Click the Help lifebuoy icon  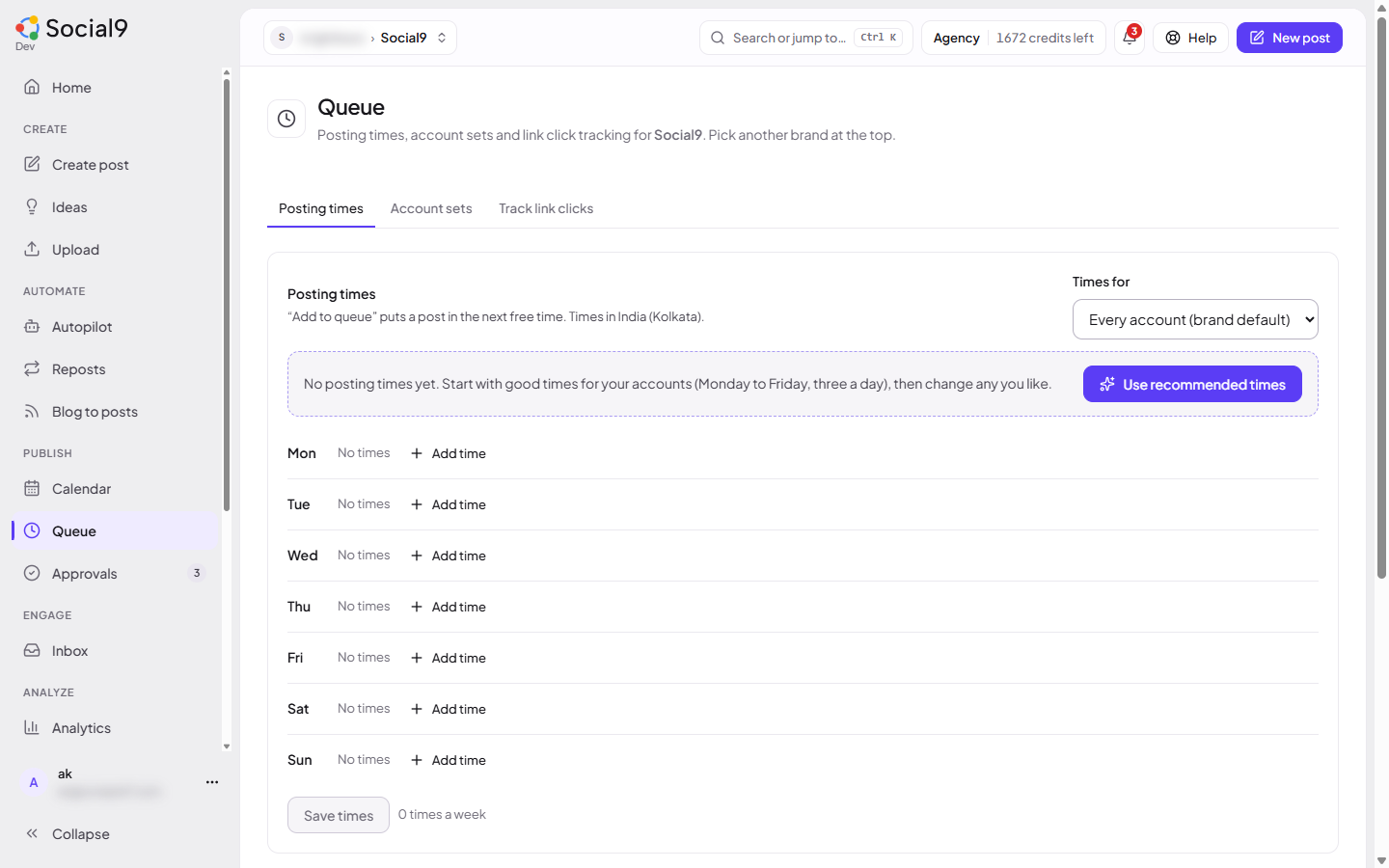pyautogui.click(x=1173, y=38)
